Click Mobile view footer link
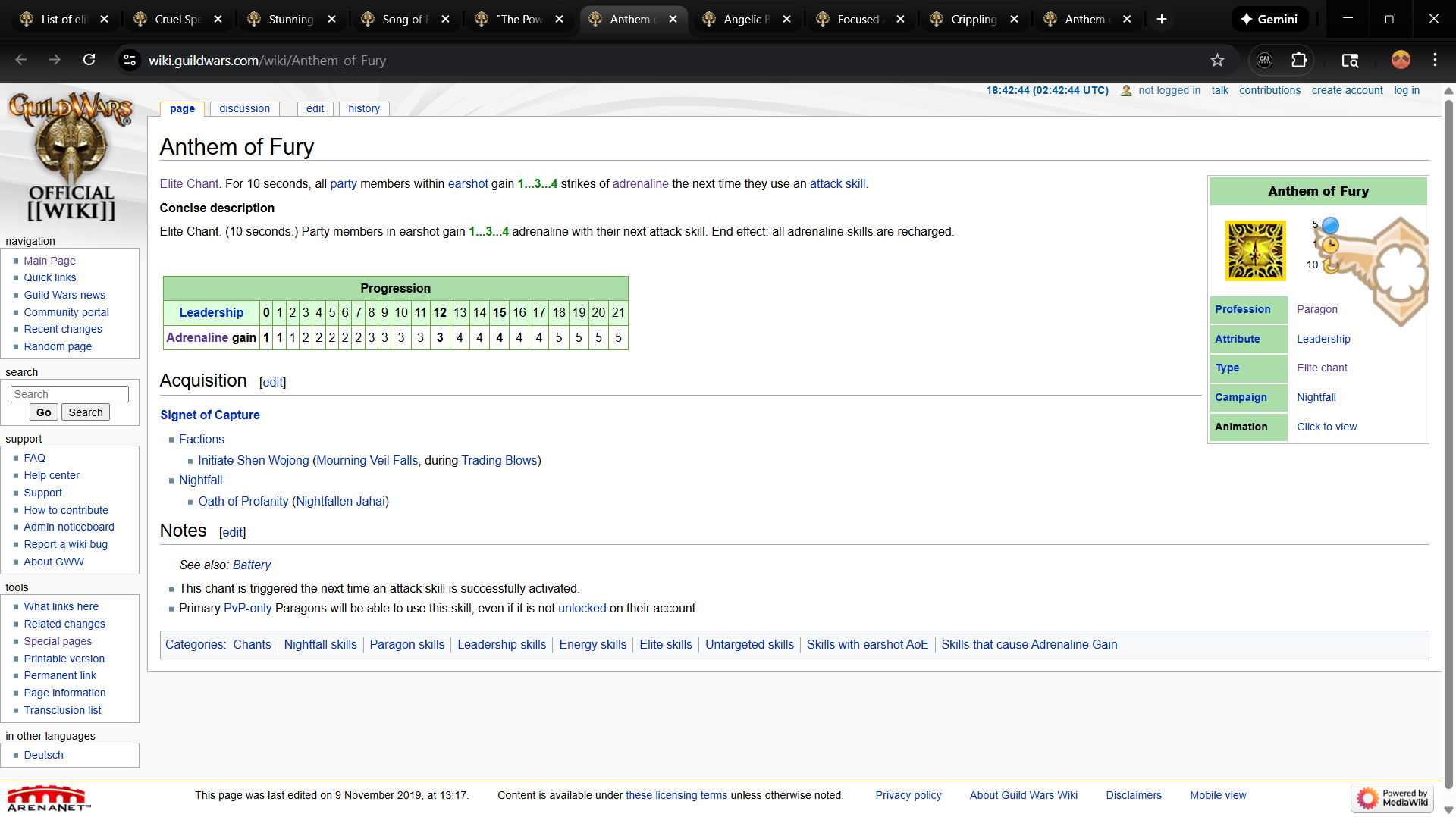Screen dimensions: 1456x817 pos(1218,795)
